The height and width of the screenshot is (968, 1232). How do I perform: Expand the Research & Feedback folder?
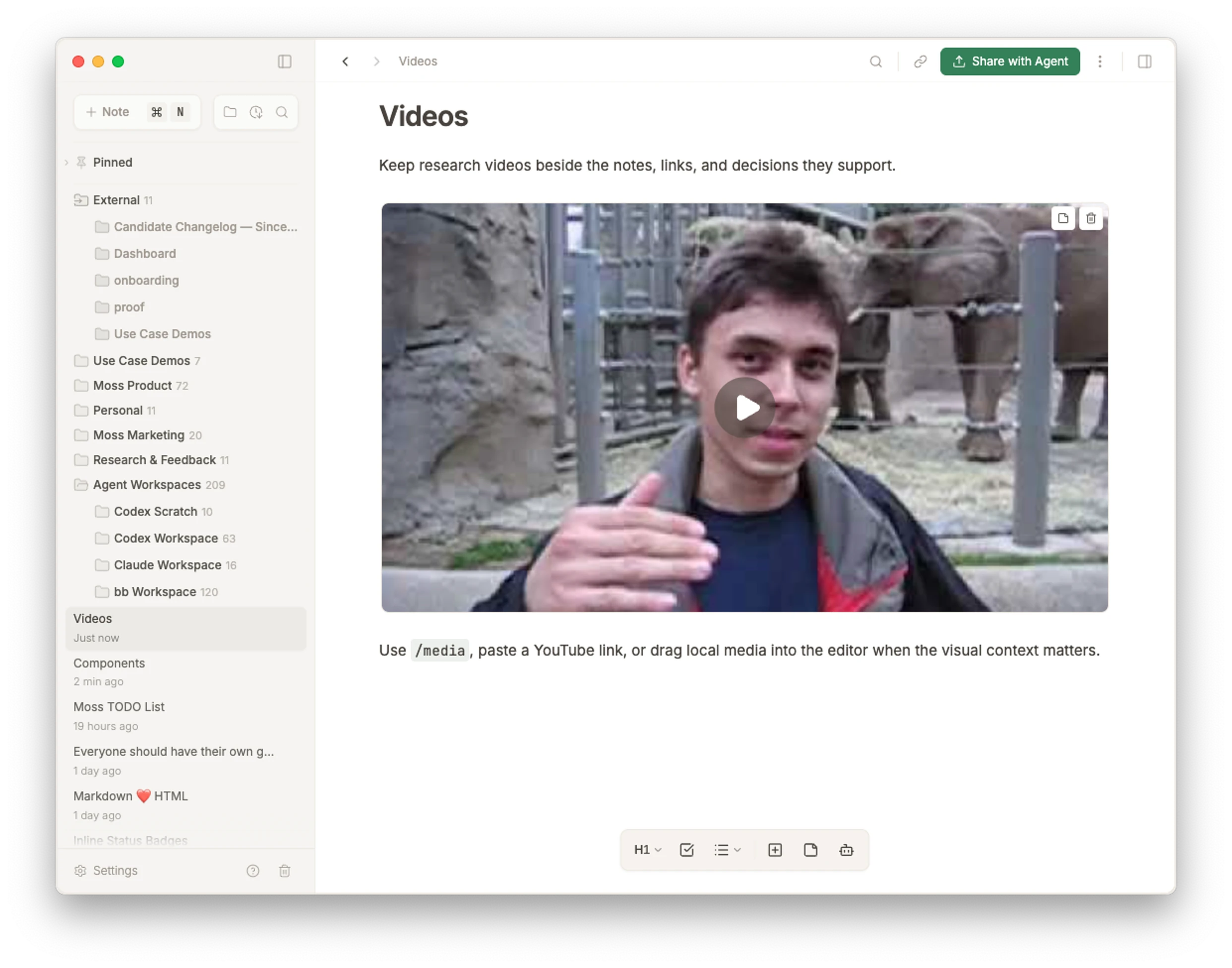tap(186, 460)
